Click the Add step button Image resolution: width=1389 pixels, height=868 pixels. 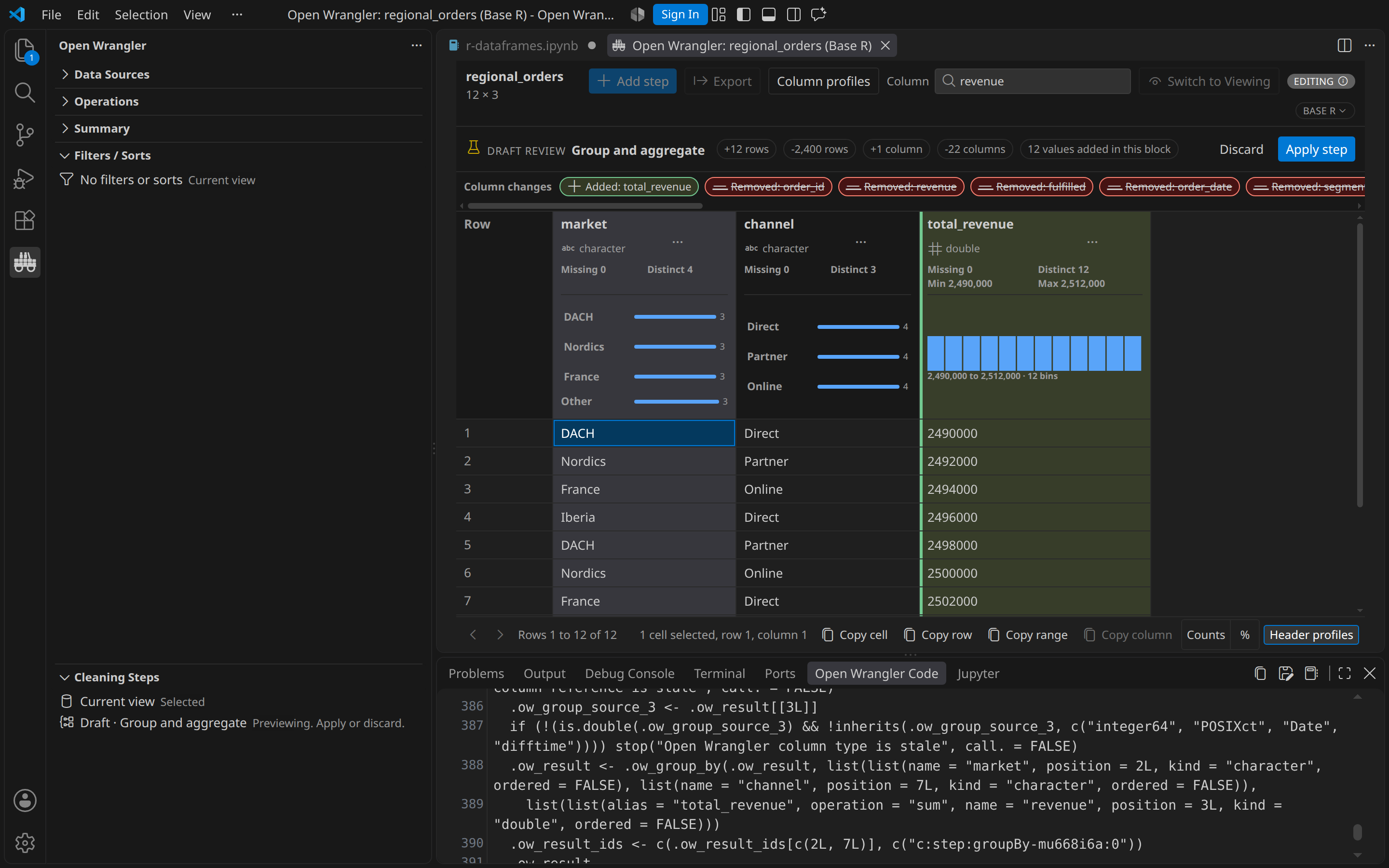coord(632,81)
